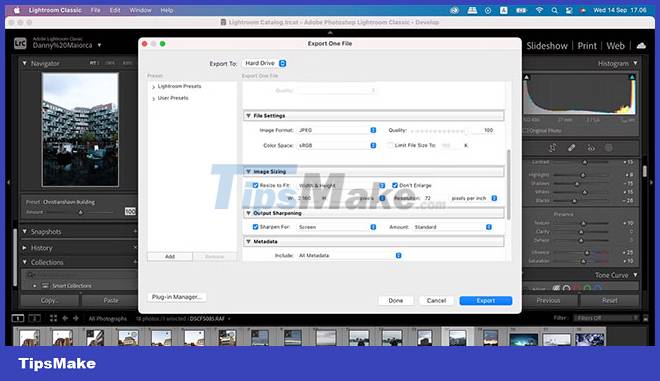
Task: Open Image Format JPEG dropdown
Action: coord(337,130)
